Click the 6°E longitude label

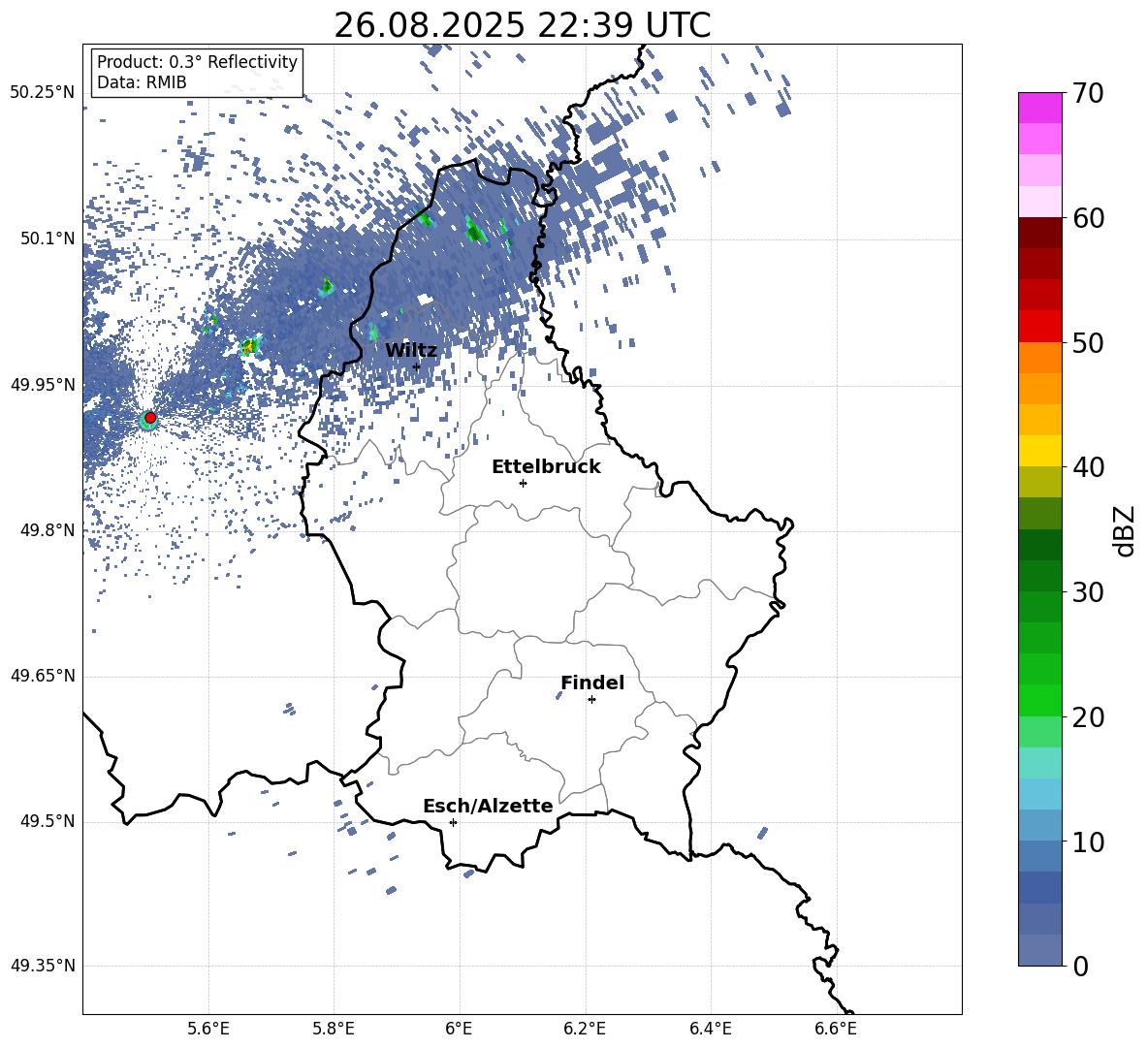459,1029
